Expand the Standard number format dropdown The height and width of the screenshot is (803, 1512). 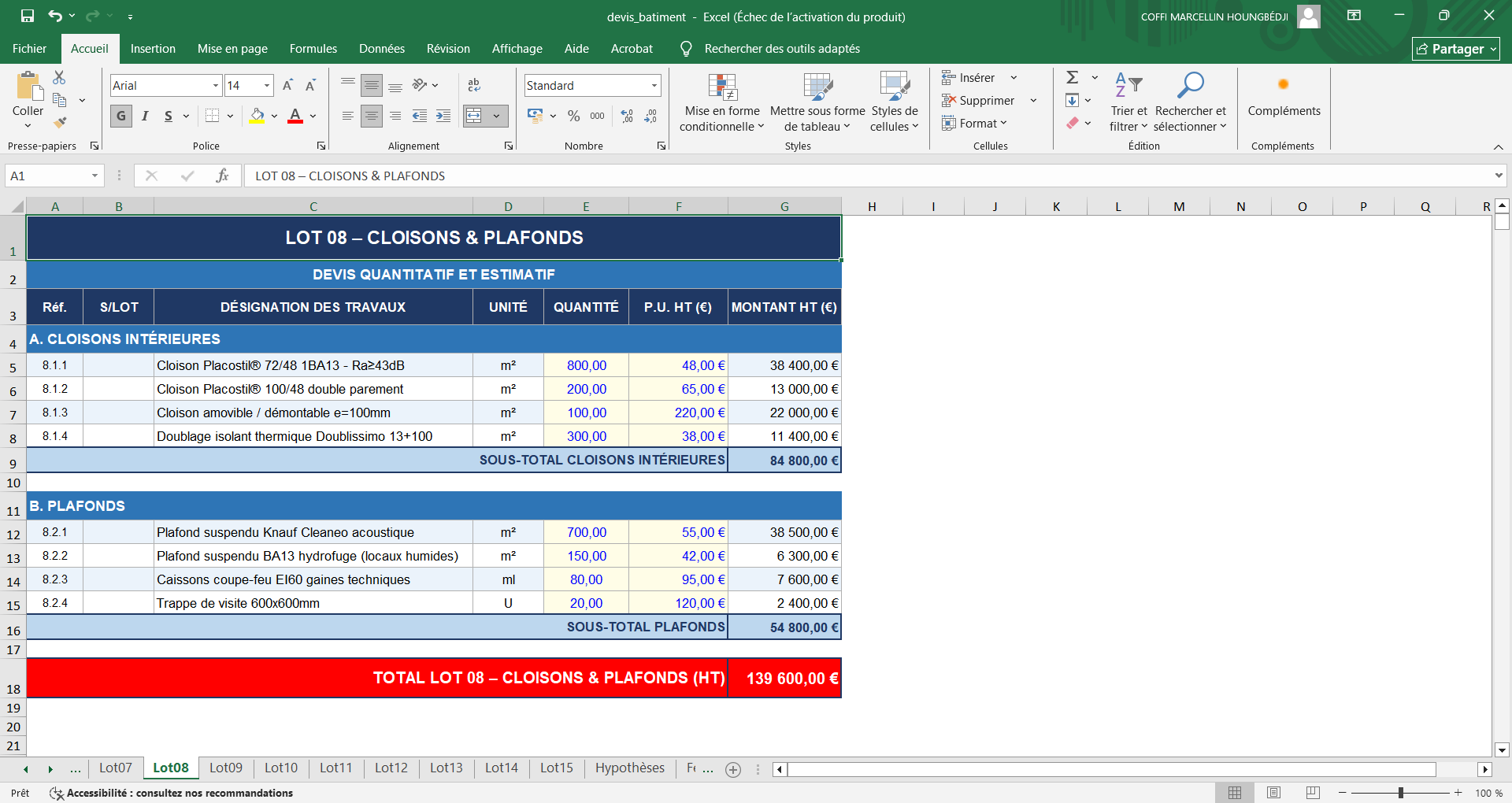click(x=654, y=86)
